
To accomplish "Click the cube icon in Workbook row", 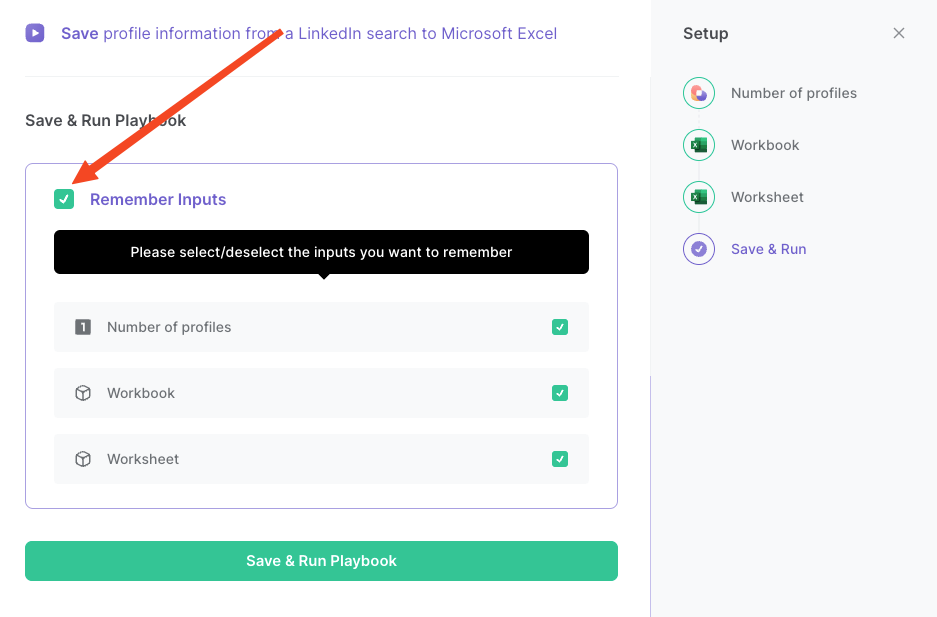I will pyautogui.click(x=83, y=393).
